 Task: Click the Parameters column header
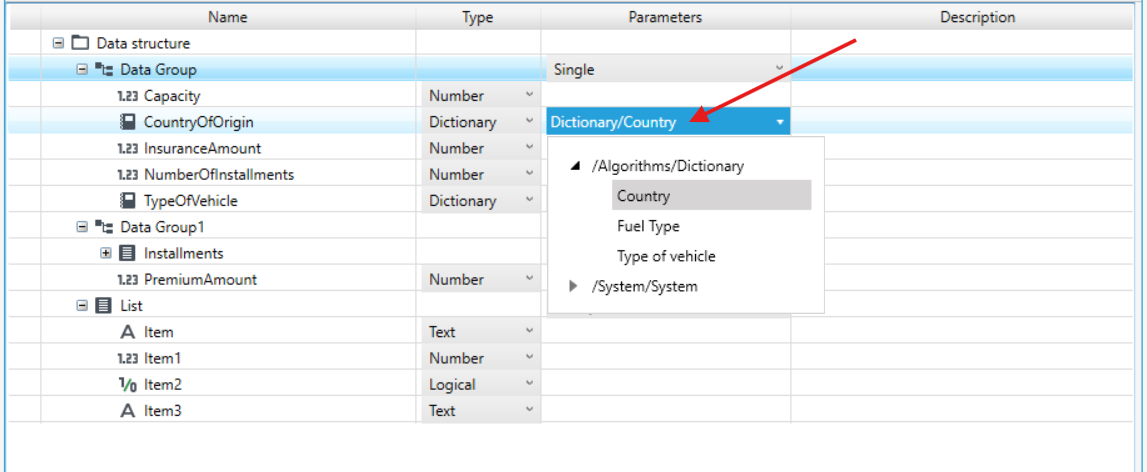(x=665, y=17)
